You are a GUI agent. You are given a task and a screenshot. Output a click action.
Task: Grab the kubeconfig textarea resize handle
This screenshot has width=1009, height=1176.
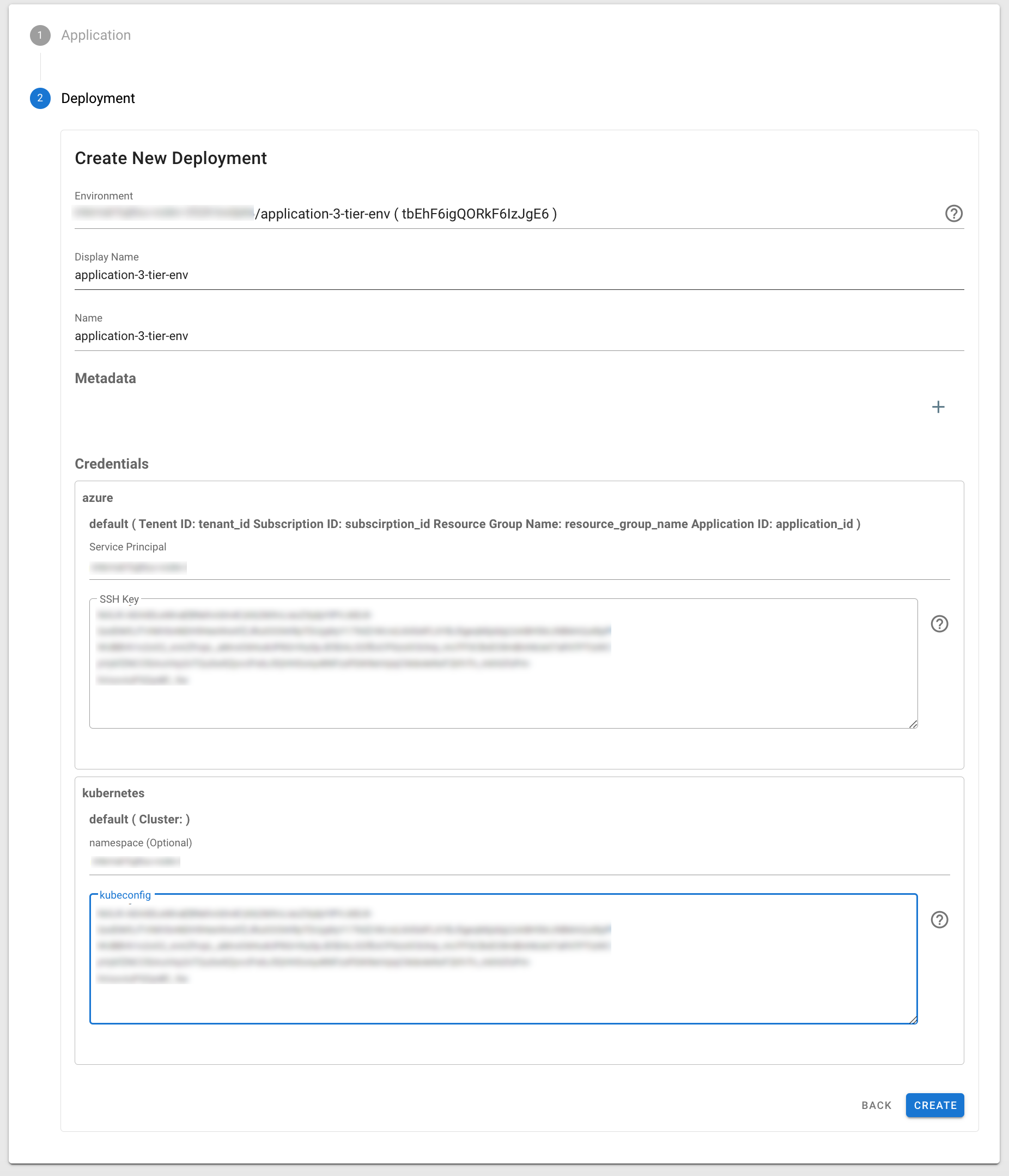[913, 1020]
